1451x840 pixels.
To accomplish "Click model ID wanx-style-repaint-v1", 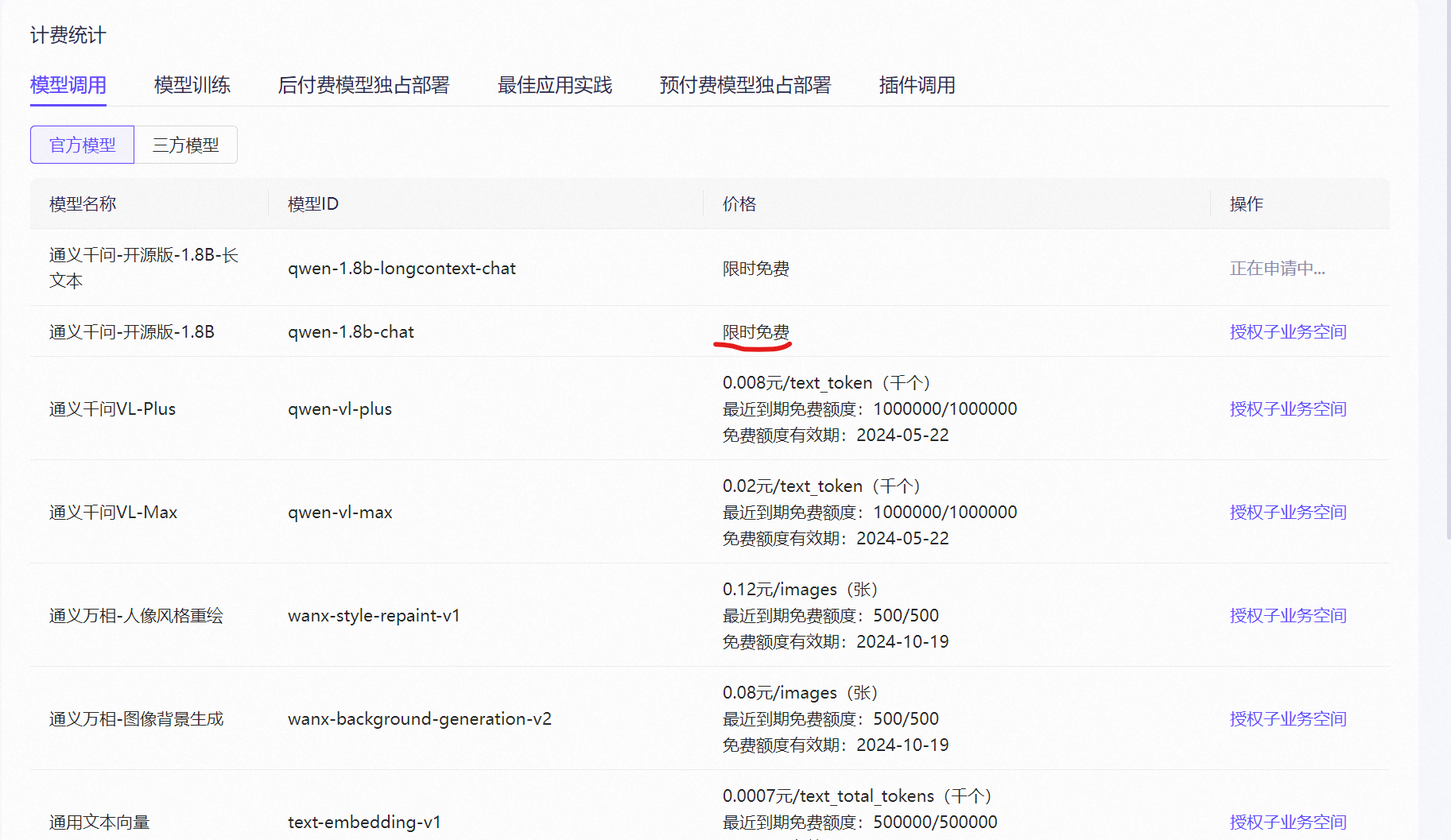I will tap(374, 615).
